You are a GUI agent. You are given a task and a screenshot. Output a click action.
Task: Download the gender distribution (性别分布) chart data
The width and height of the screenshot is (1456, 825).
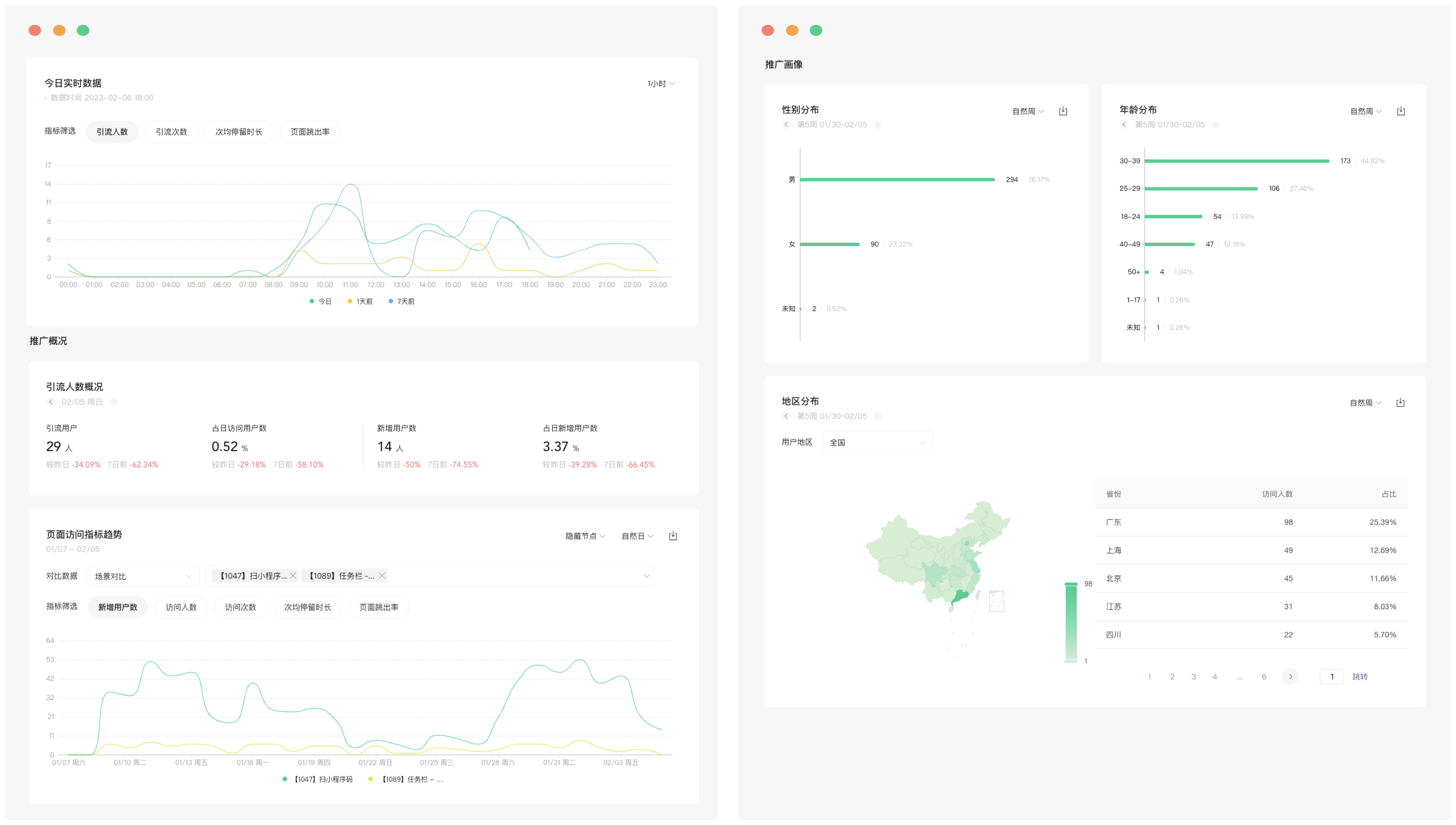[x=1063, y=111]
